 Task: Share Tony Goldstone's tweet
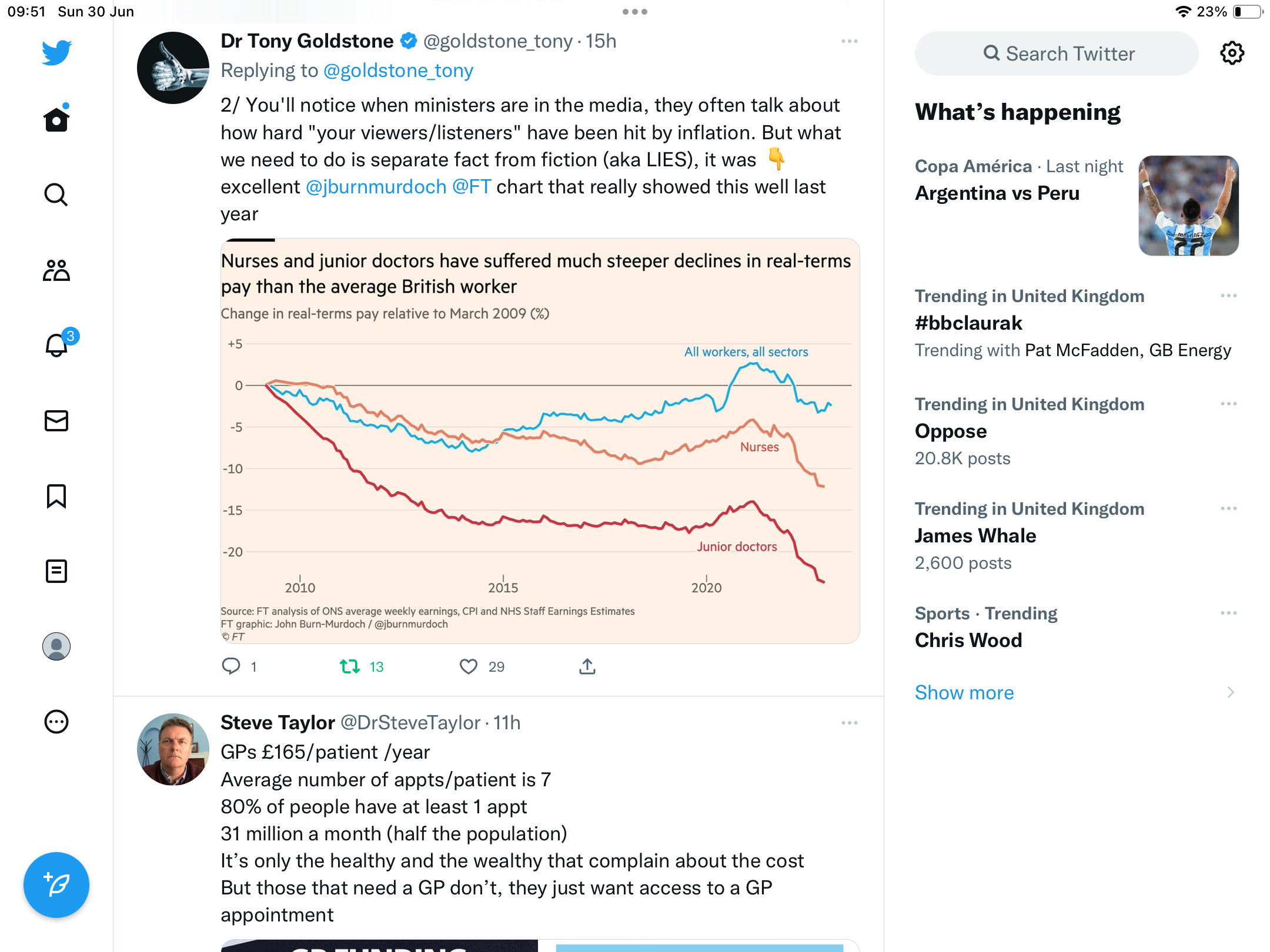[587, 666]
